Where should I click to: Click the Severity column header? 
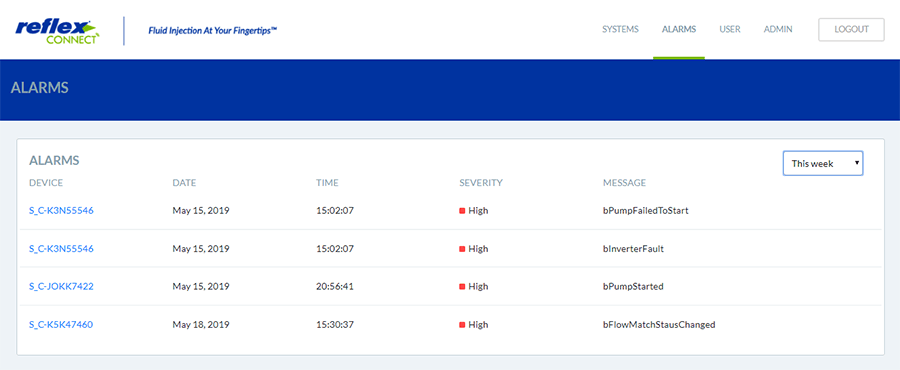(x=480, y=183)
